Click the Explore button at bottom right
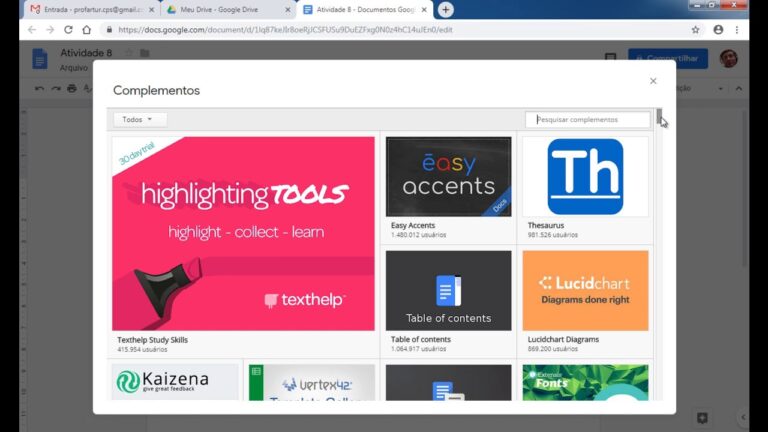Viewport: 768px width, 432px height. point(702,418)
